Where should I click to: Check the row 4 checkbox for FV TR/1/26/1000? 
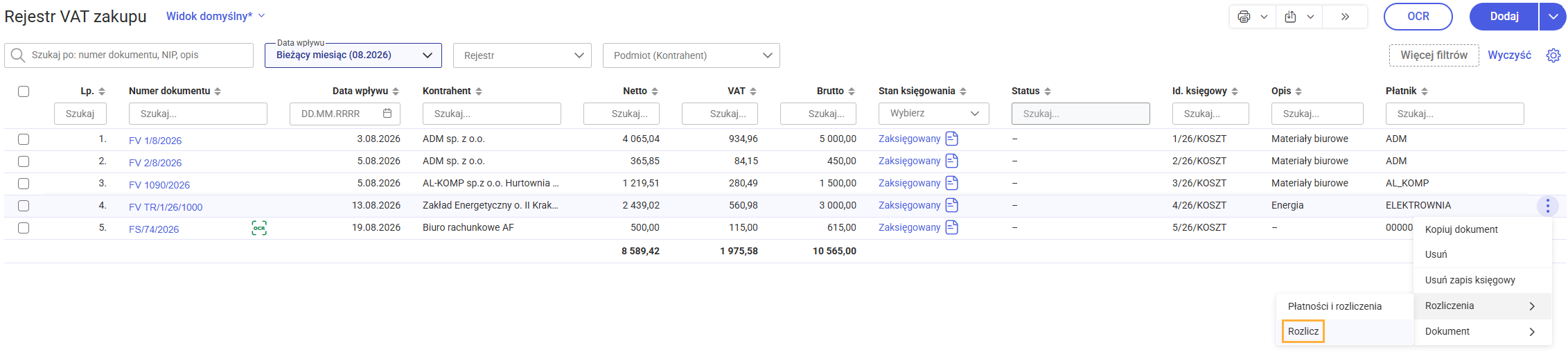click(x=24, y=206)
